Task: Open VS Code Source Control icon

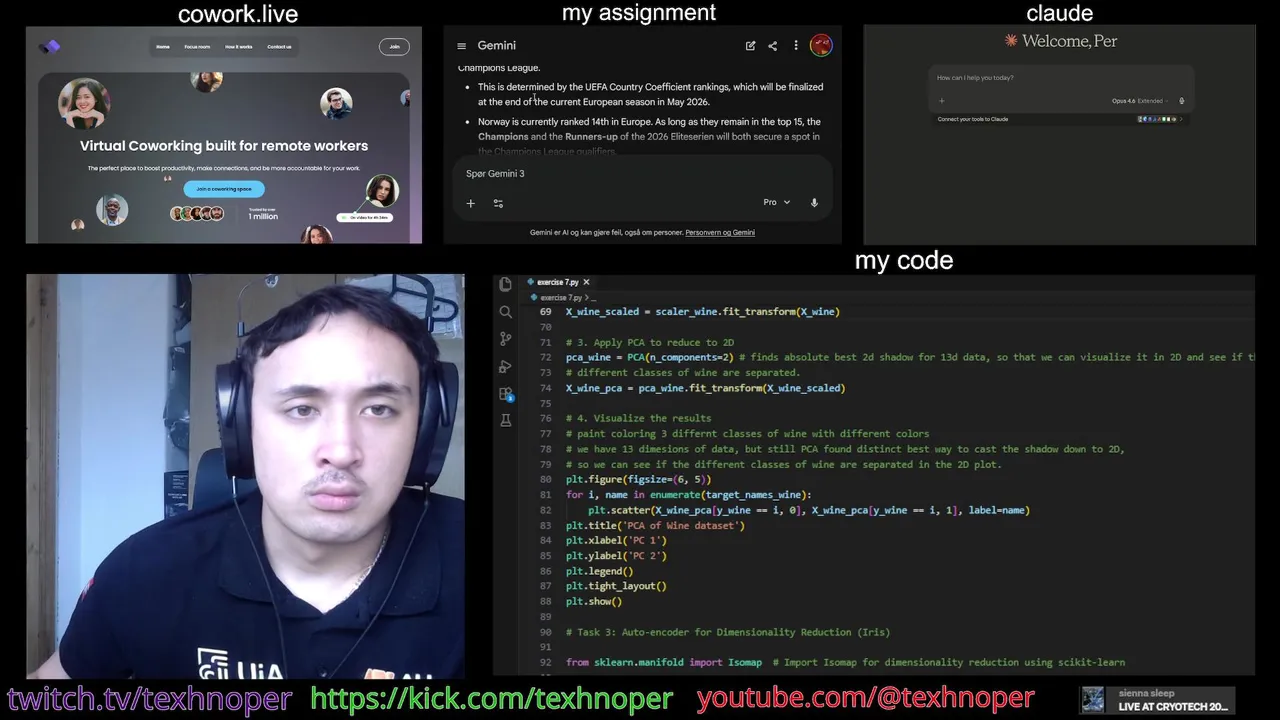Action: pos(506,340)
